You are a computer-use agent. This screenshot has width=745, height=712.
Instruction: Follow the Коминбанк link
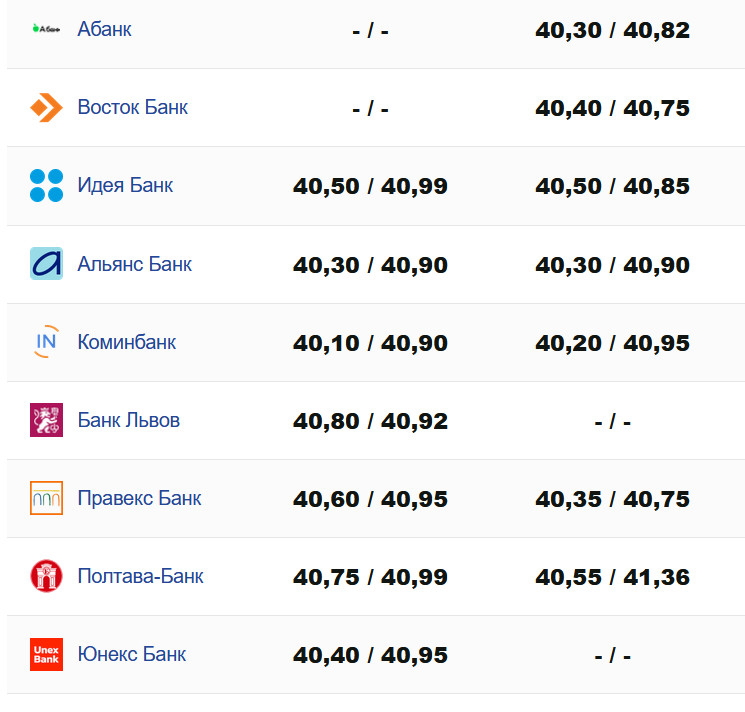pyautogui.click(x=126, y=342)
